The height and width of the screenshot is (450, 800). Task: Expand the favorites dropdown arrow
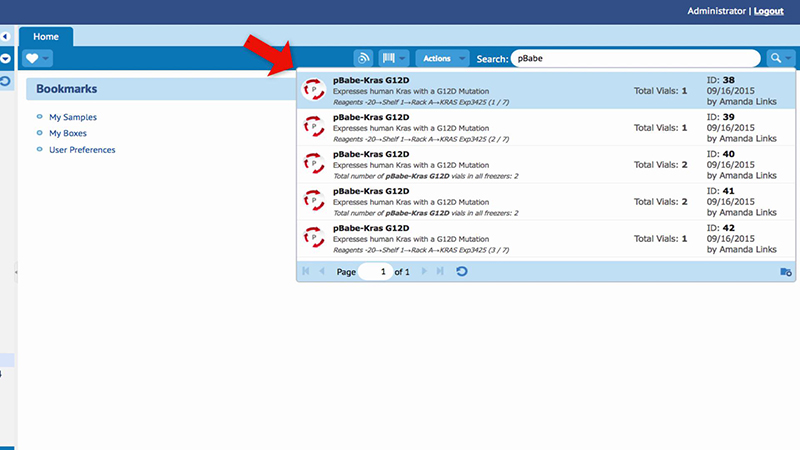coord(46,58)
